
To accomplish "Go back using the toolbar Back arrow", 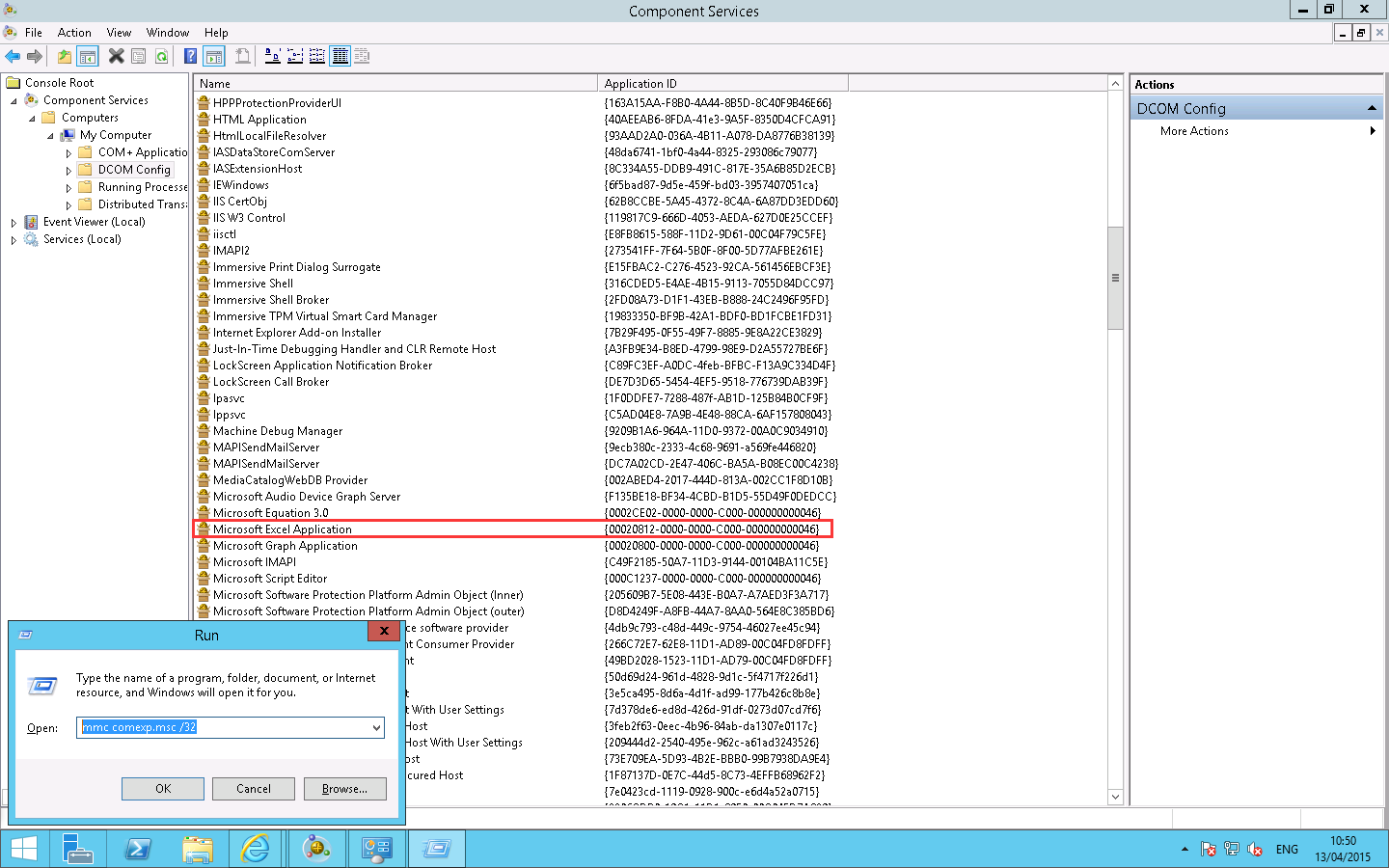I will point(13,57).
